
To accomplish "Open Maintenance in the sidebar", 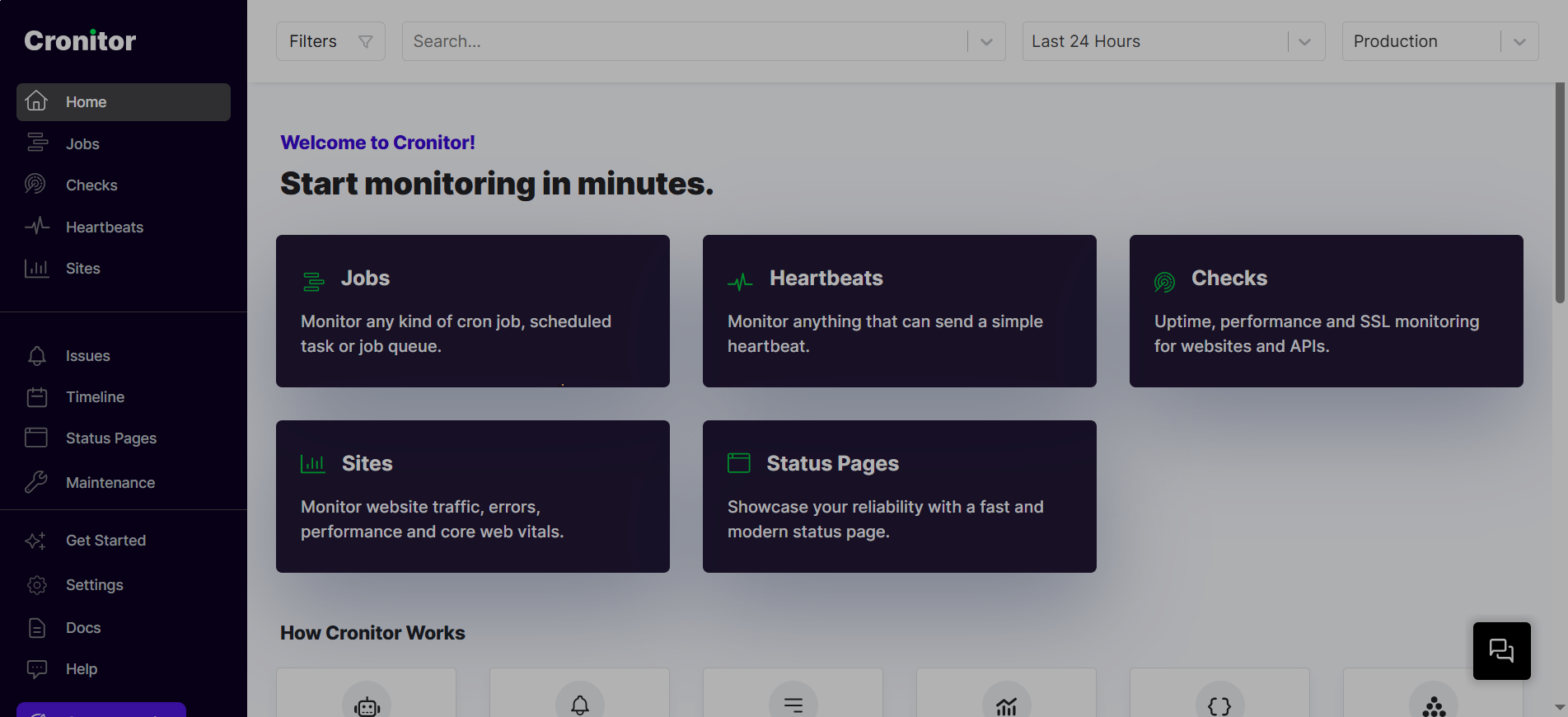I will click(124, 482).
